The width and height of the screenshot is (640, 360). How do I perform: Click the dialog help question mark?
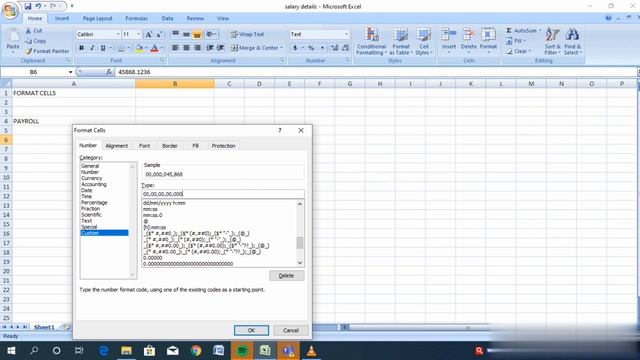tap(280, 130)
